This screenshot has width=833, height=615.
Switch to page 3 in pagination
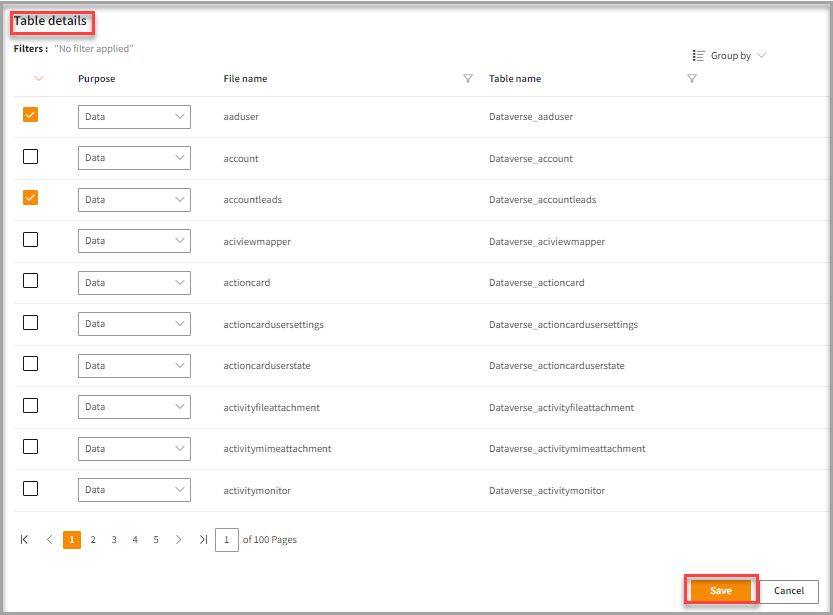(114, 540)
